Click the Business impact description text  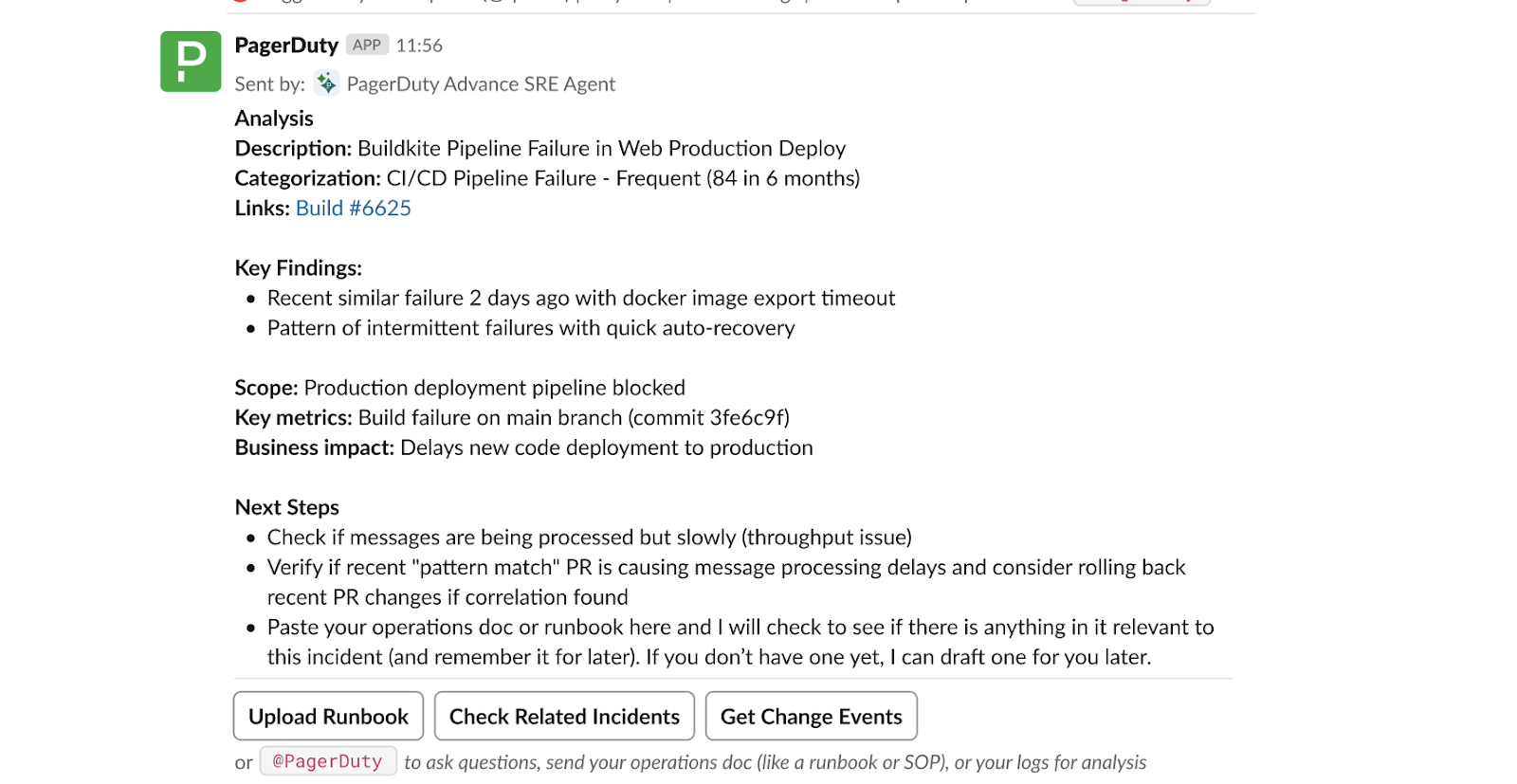tap(522, 447)
